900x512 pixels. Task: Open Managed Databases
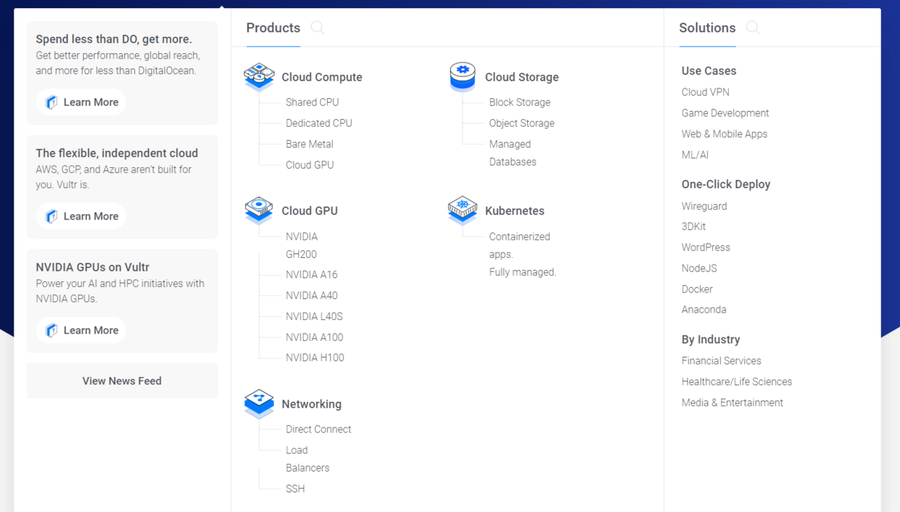tap(513, 153)
